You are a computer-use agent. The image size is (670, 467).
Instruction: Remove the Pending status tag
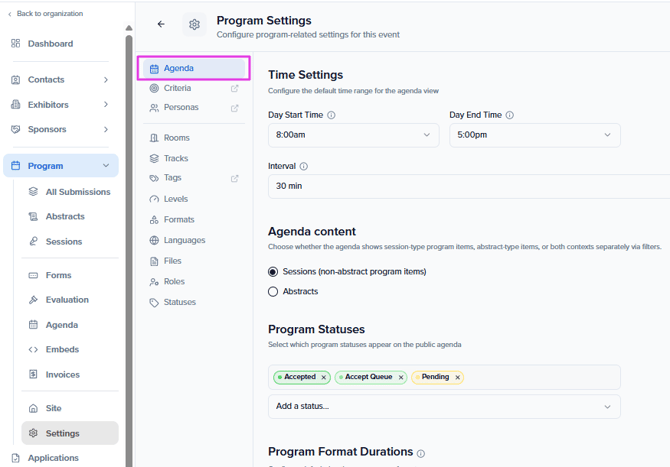458,377
